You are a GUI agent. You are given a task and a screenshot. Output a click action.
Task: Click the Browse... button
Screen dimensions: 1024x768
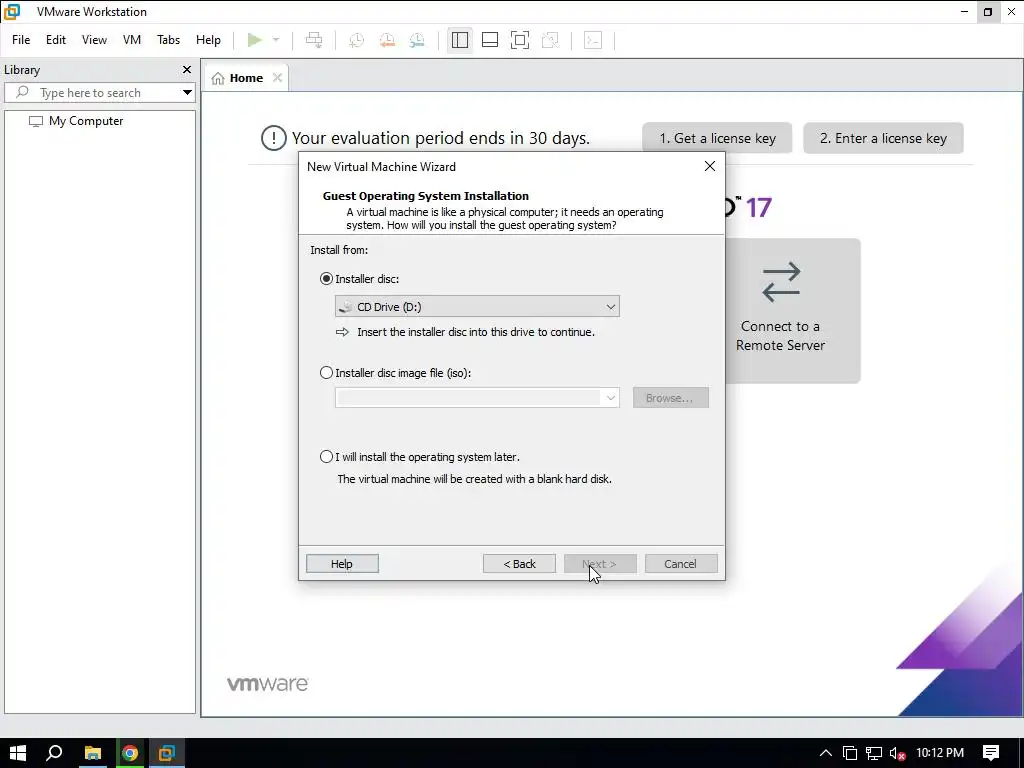670,398
